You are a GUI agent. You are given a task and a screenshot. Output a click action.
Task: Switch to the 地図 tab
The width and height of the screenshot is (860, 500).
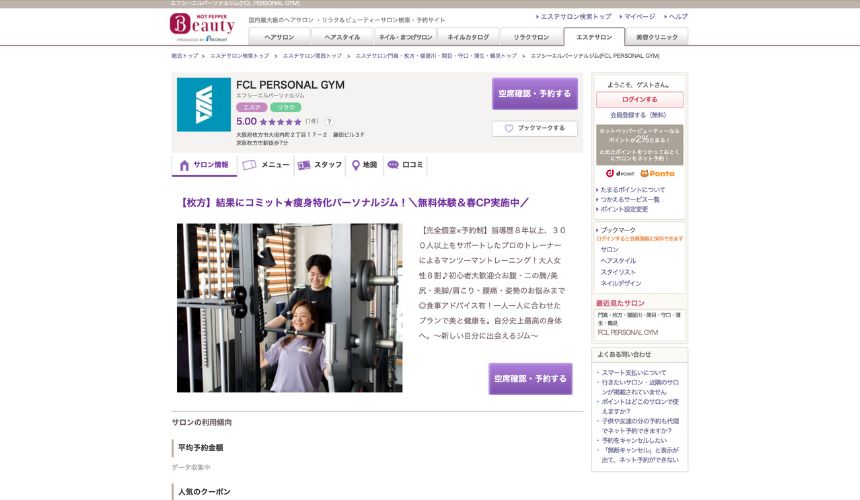tap(364, 165)
